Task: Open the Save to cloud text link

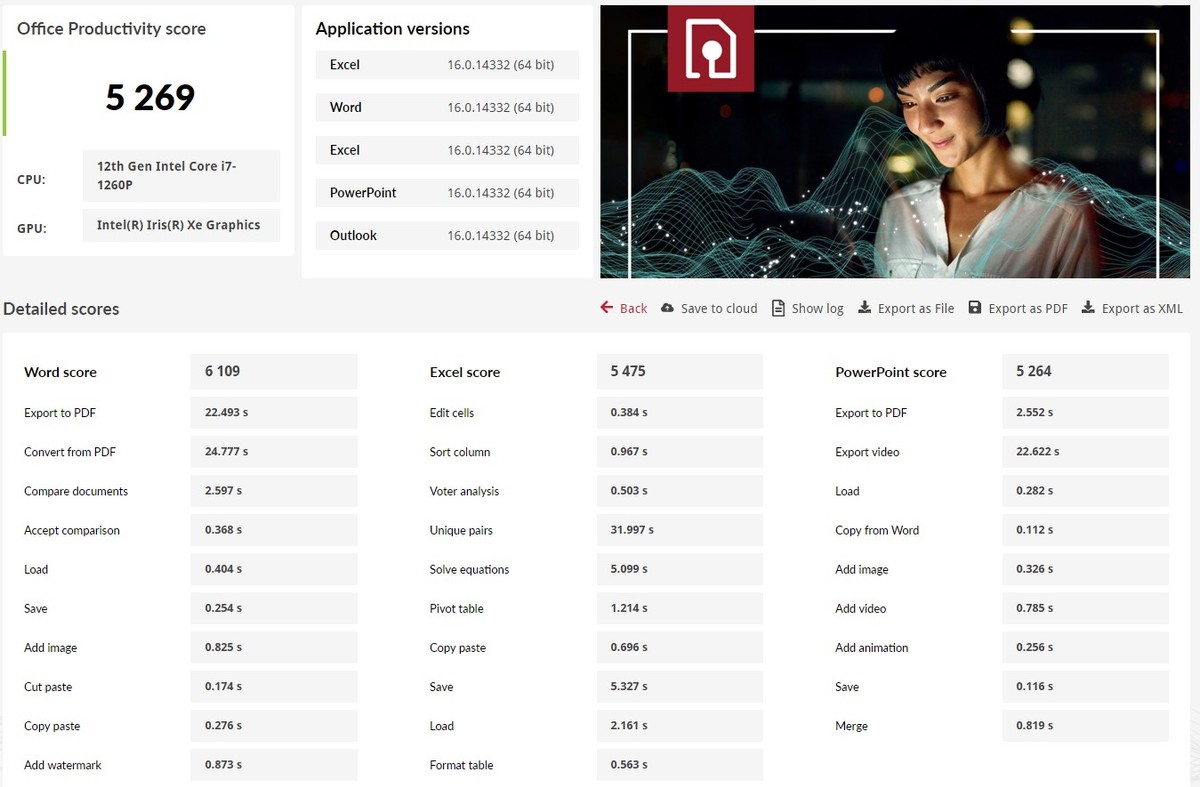Action: pos(719,309)
